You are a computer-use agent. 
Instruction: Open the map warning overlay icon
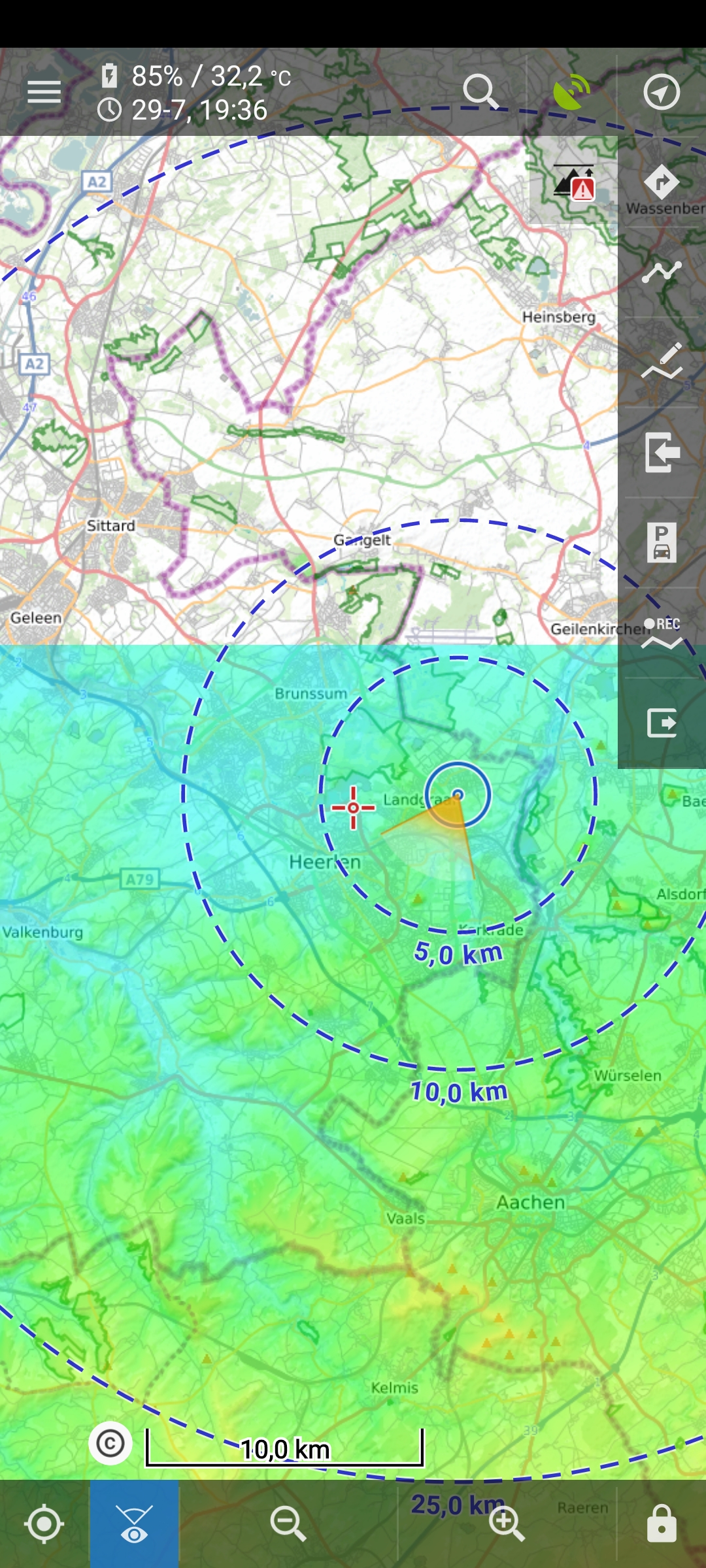[573, 181]
